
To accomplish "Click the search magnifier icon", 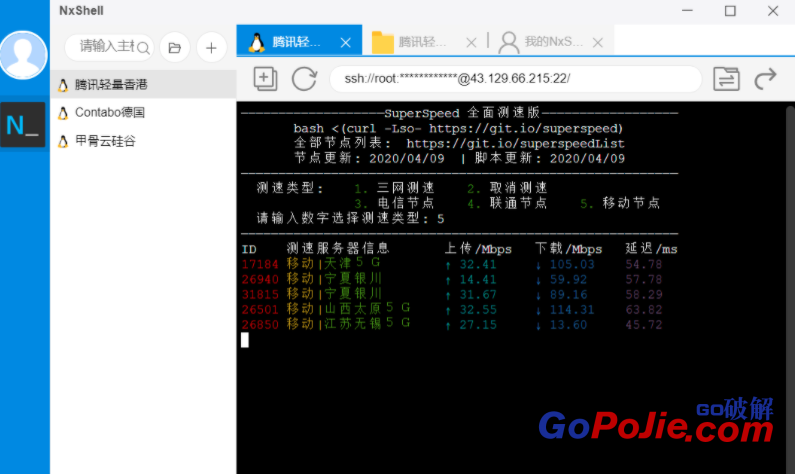I will tap(143, 47).
